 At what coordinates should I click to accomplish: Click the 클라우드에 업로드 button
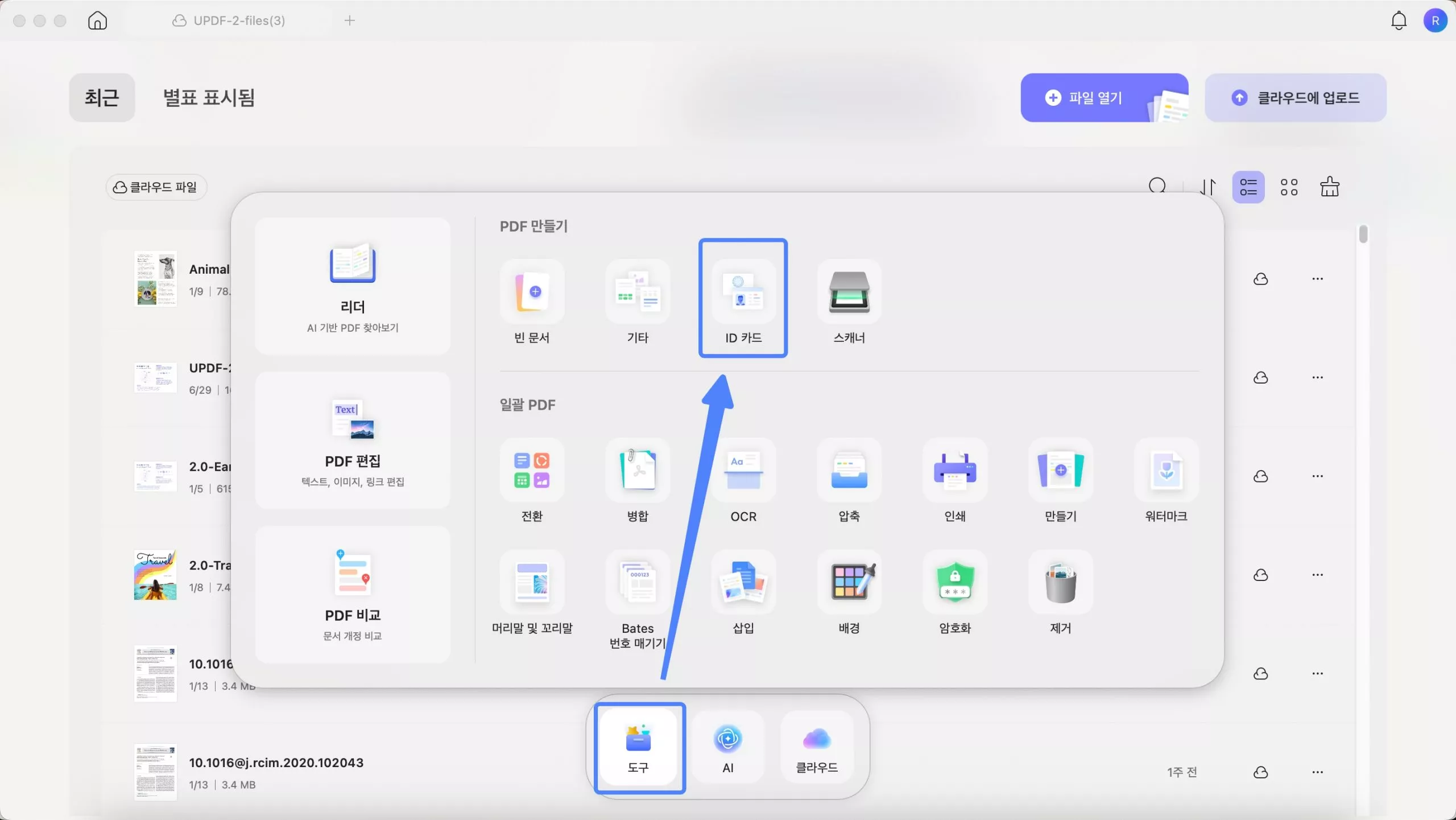pyautogui.click(x=1295, y=97)
